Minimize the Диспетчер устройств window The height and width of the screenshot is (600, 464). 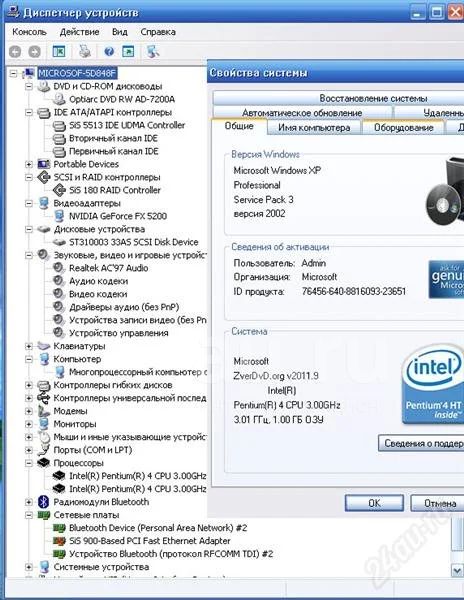click(418, 12)
